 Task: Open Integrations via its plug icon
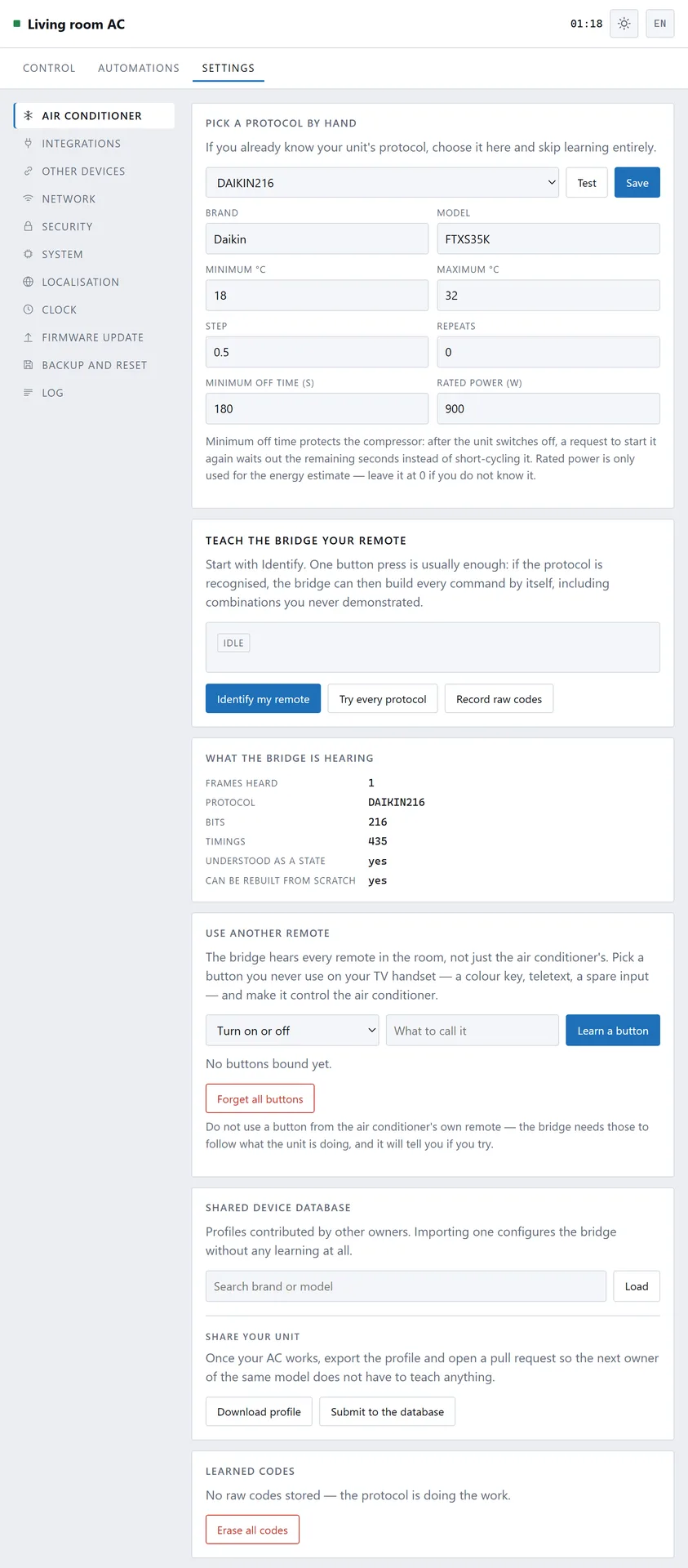28,143
